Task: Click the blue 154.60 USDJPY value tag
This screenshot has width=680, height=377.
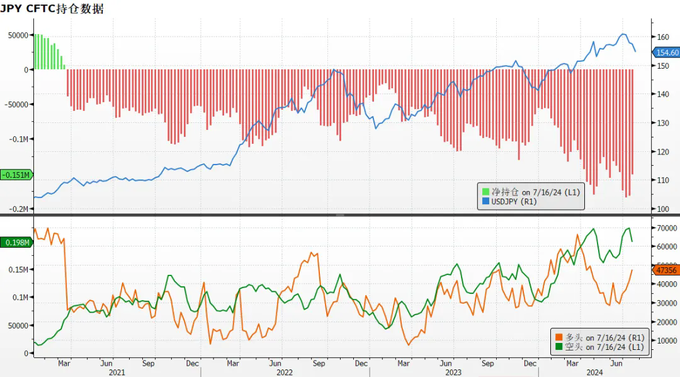Action: click(667, 52)
